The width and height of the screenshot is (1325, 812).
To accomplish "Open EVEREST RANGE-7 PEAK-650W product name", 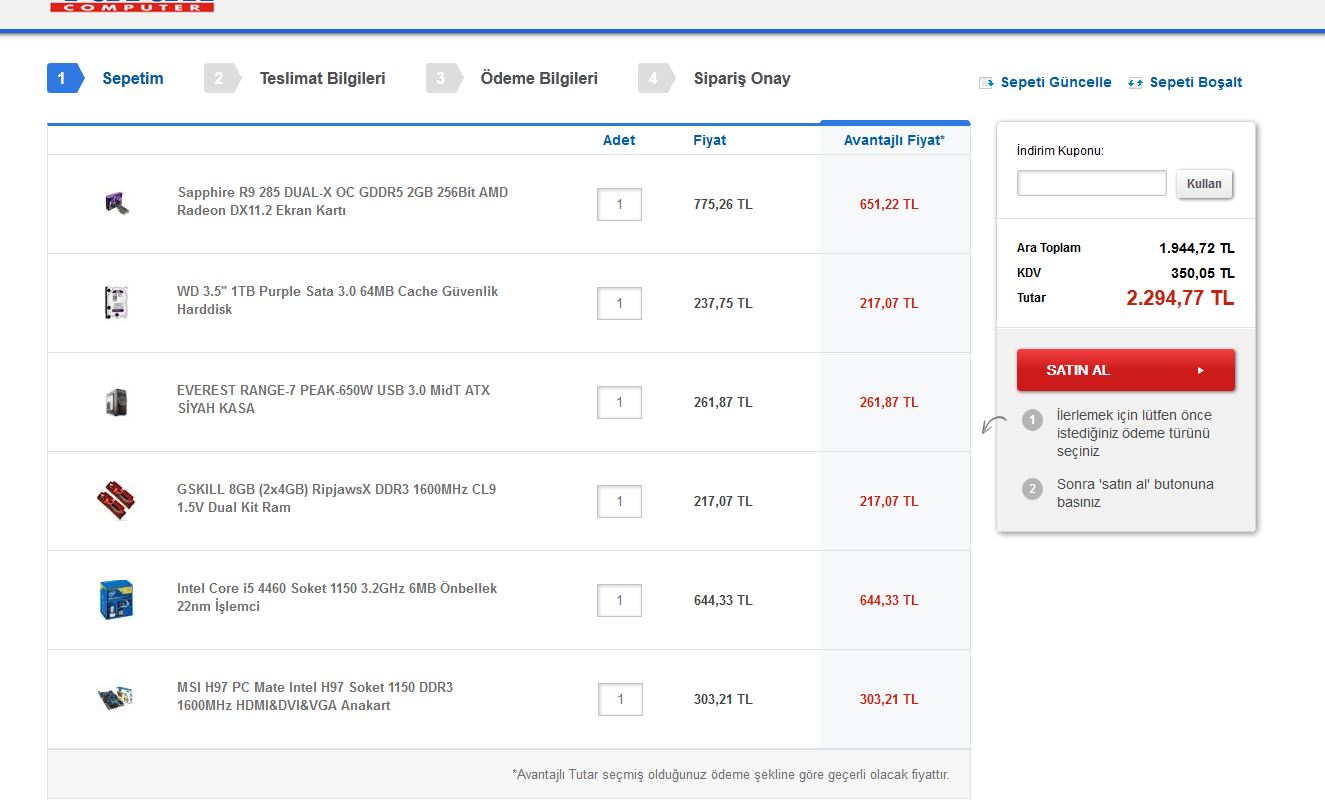I will (x=333, y=399).
